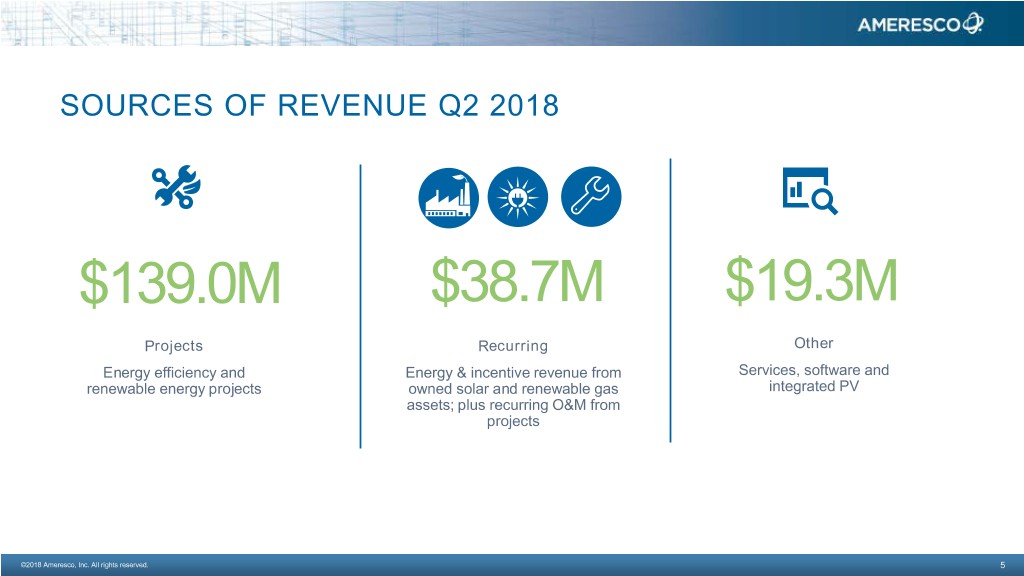Image resolution: width=1024 pixels, height=576 pixels.
Task: Click the slide number 5 in footer
Action: coord(1002,566)
